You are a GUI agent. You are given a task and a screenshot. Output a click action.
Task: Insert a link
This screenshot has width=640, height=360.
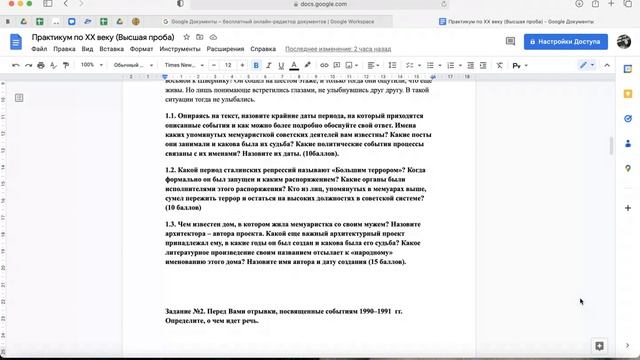click(324, 65)
